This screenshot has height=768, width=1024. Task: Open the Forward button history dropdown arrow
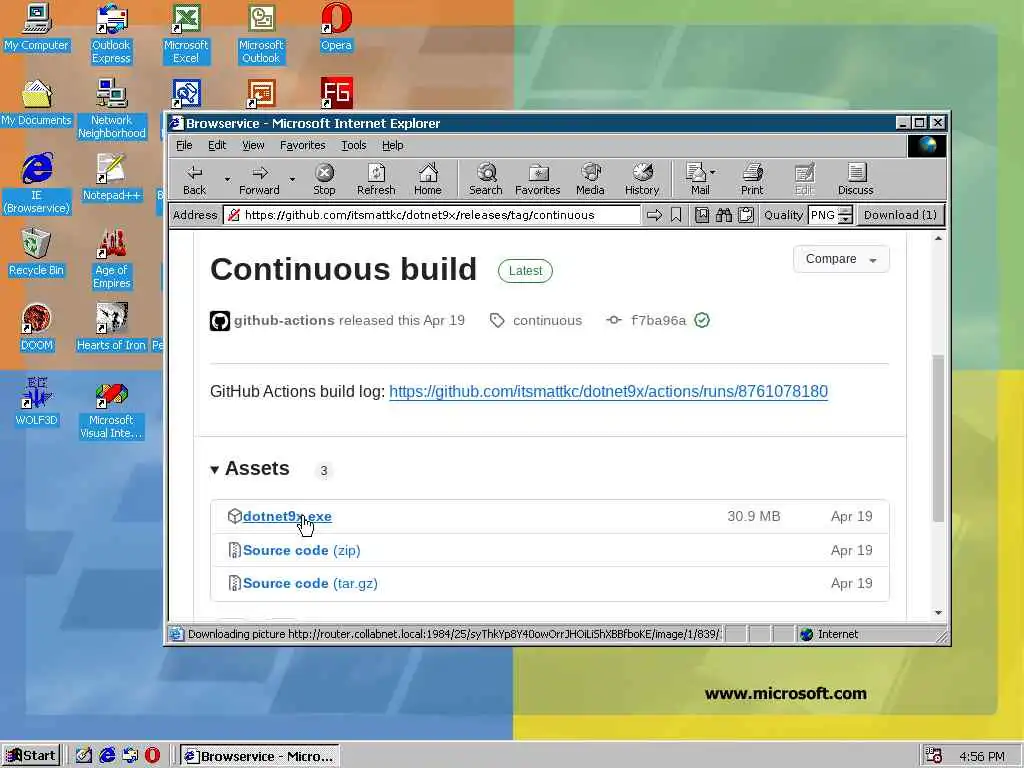[292, 179]
